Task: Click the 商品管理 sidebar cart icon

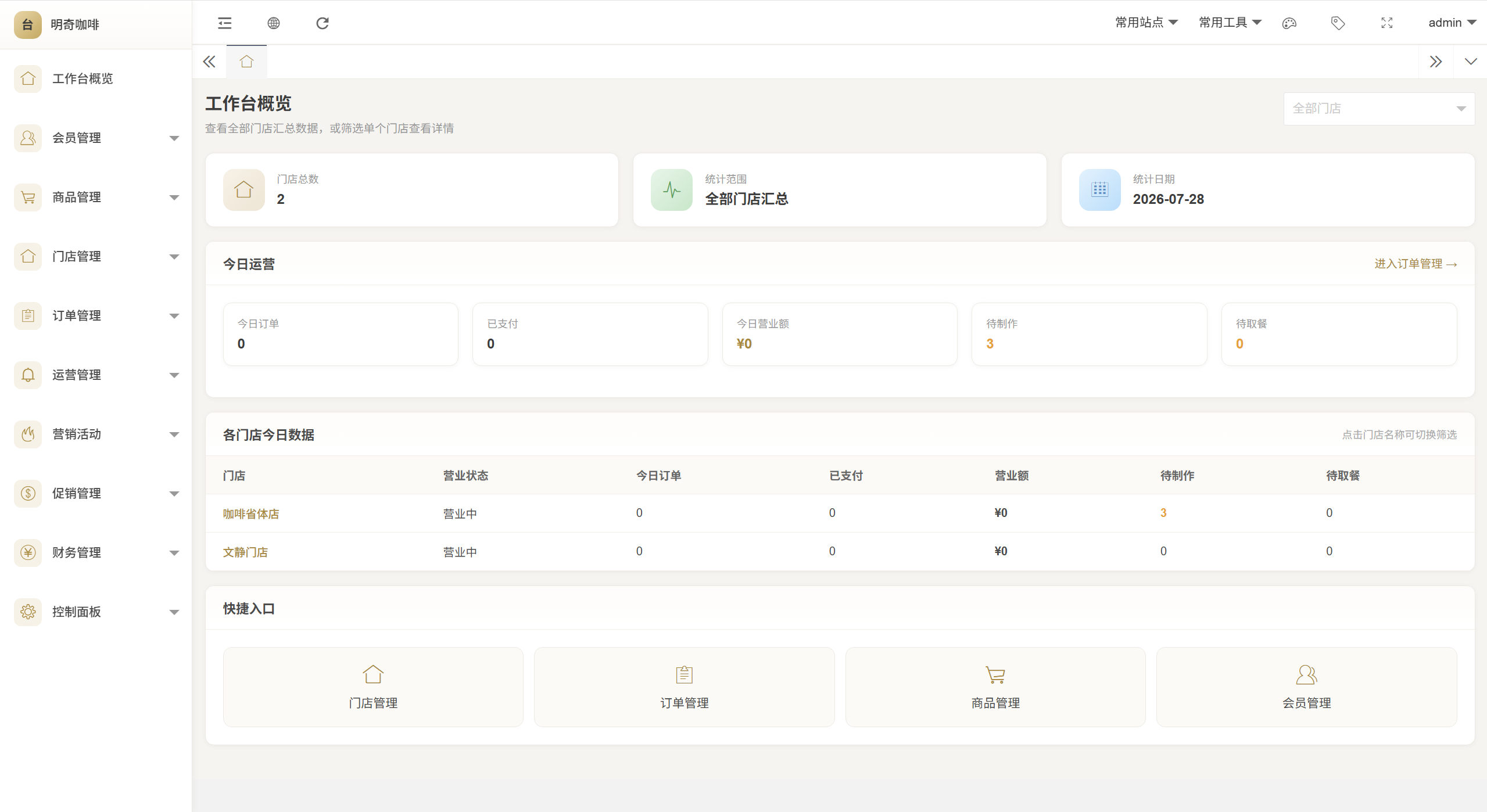Action: [x=28, y=197]
